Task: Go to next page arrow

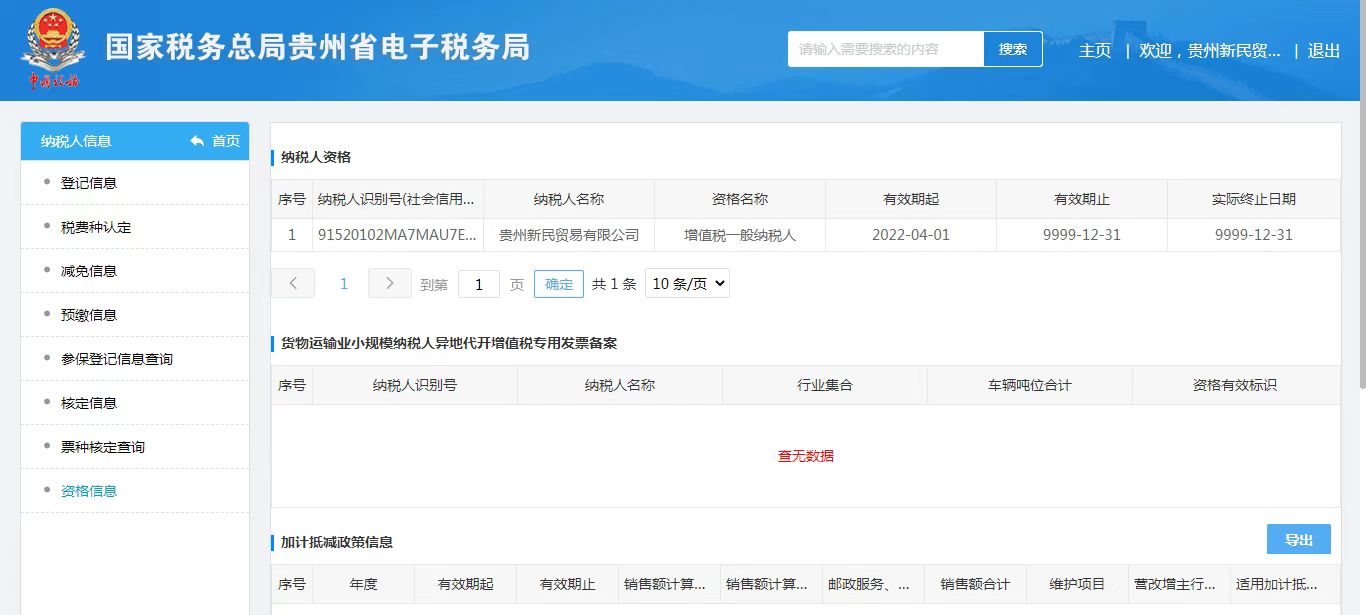Action: point(389,283)
